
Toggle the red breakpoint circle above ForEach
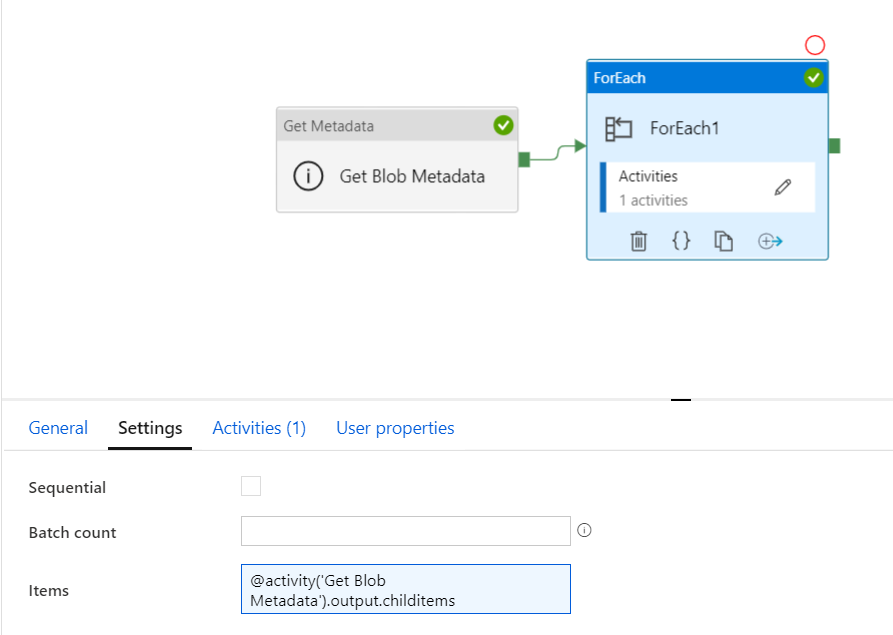click(x=815, y=45)
